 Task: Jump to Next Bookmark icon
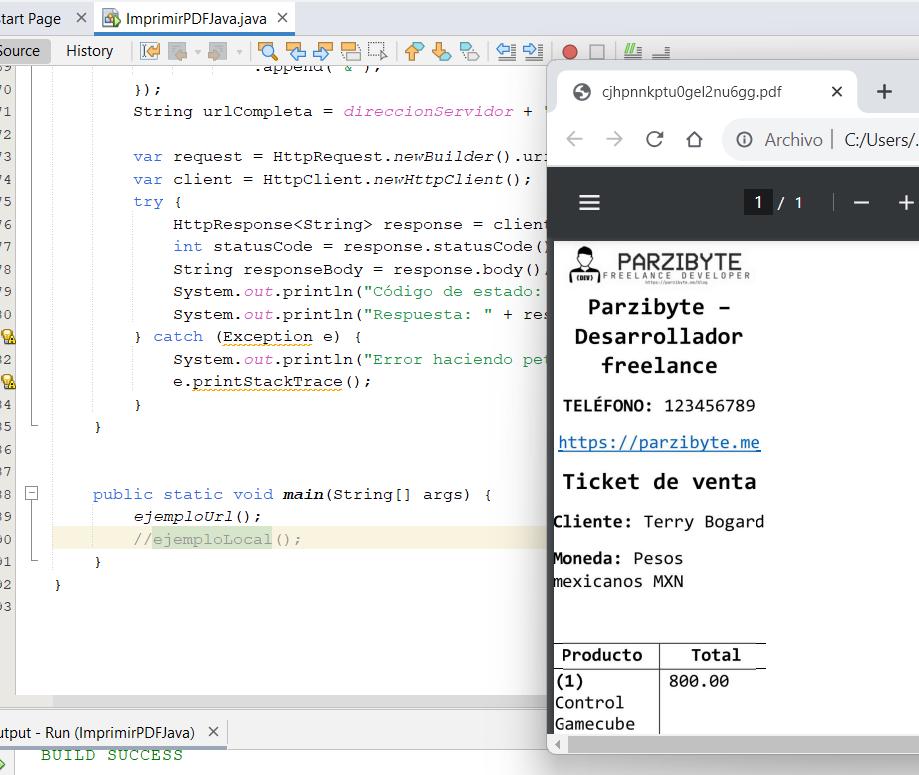(x=441, y=52)
